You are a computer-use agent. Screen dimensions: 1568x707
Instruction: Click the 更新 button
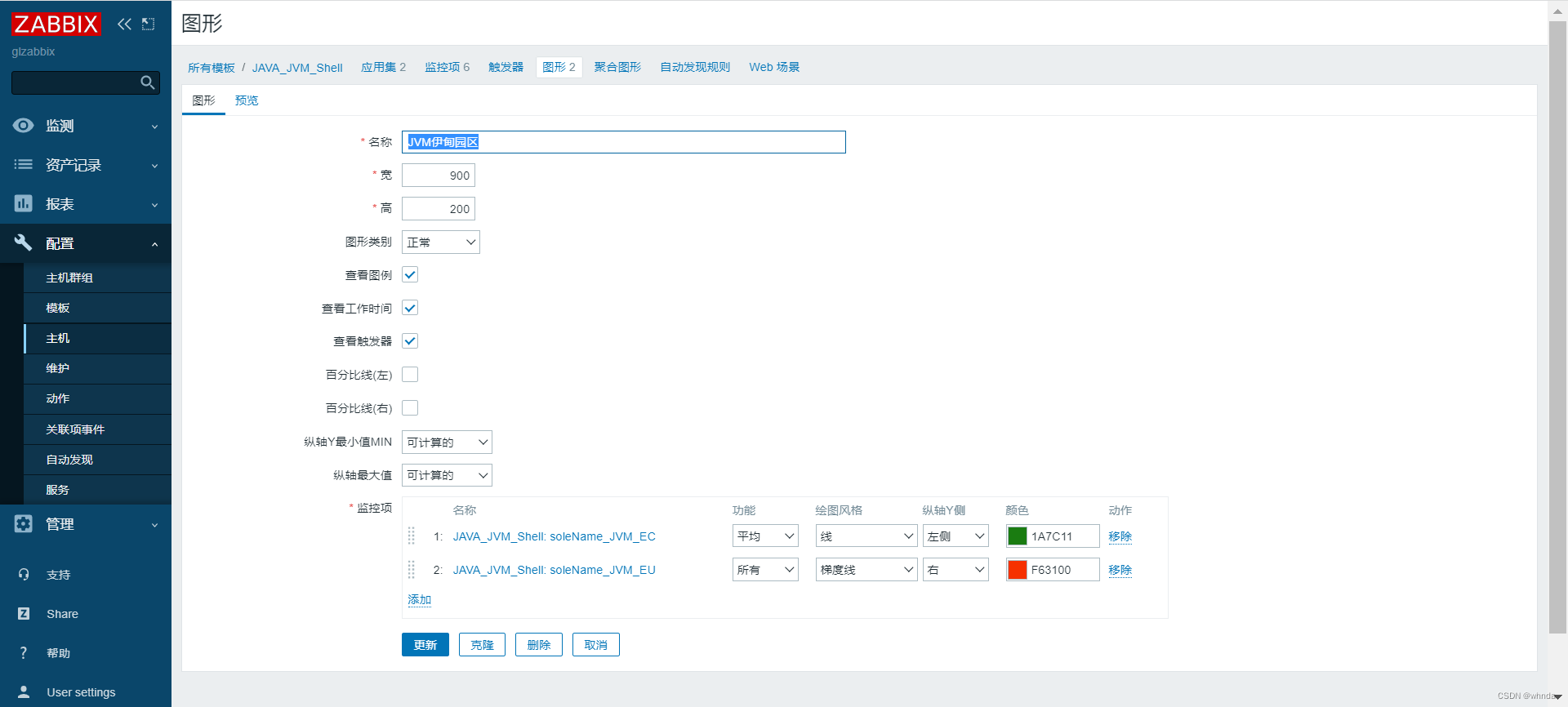point(425,645)
